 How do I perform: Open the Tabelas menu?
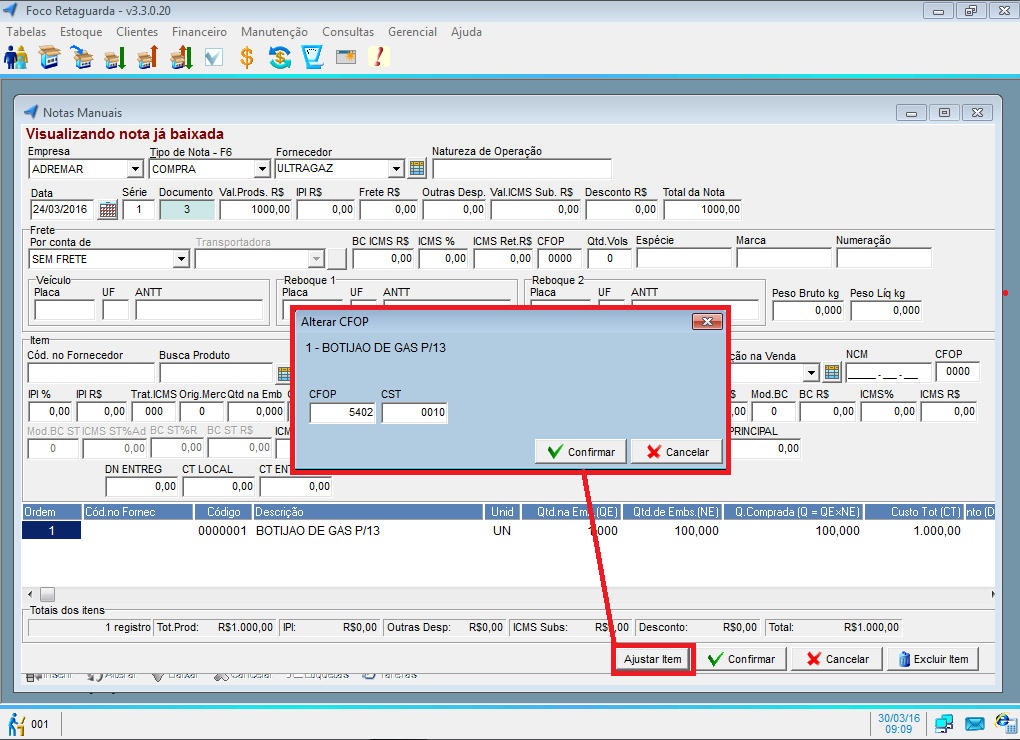point(26,32)
